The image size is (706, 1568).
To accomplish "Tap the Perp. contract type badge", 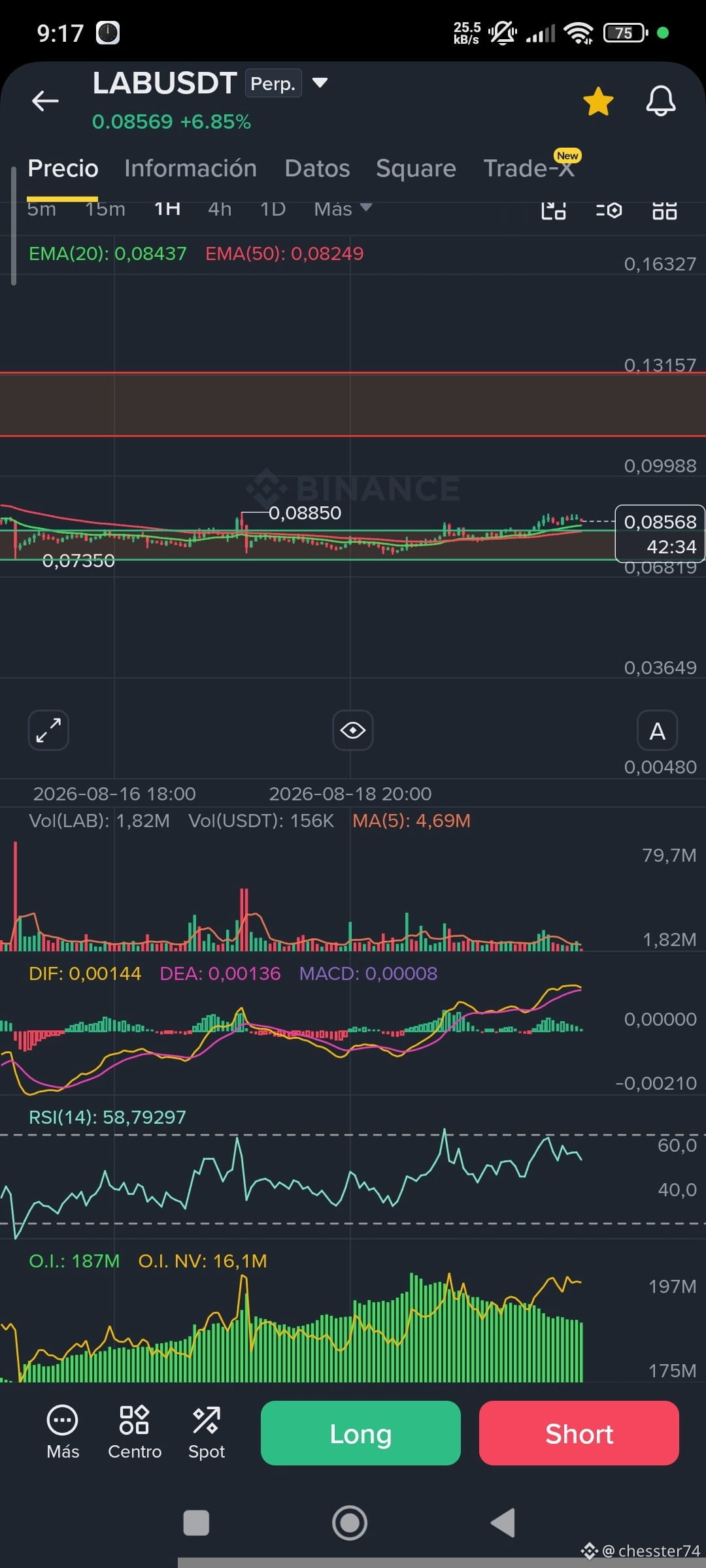I will (x=273, y=84).
